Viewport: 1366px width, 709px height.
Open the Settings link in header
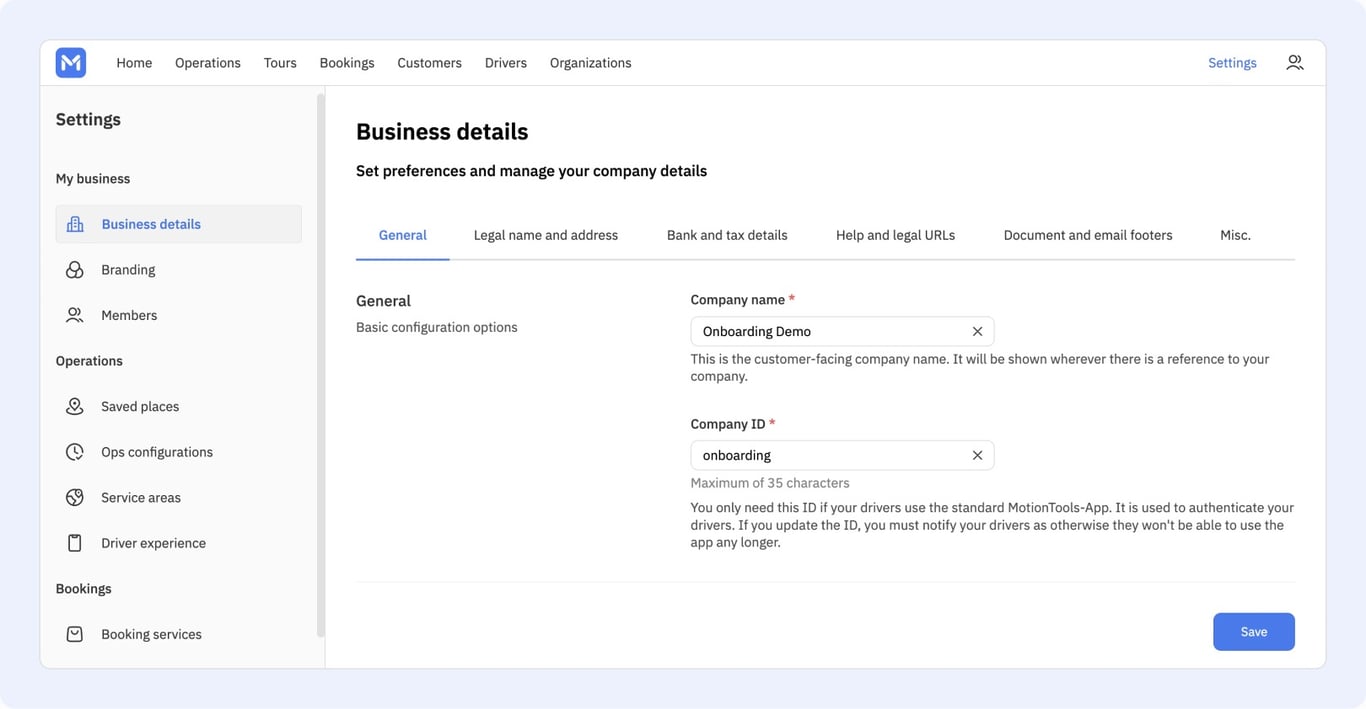tap(1232, 63)
